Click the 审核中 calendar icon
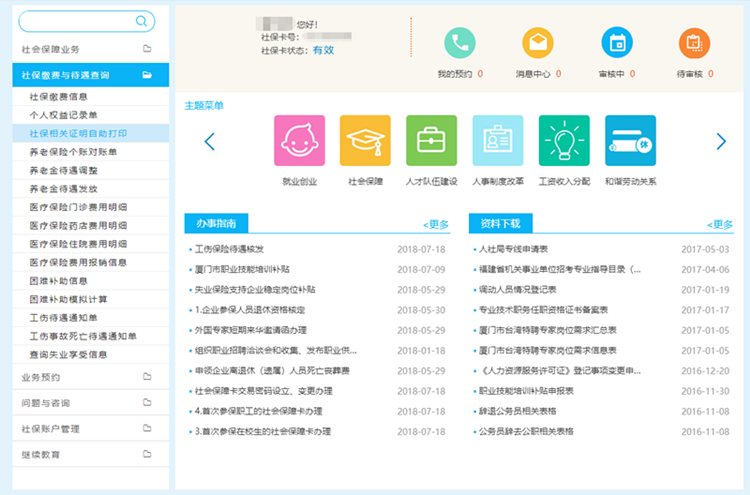The width and height of the screenshot is (750, 495). pos(616,43)
